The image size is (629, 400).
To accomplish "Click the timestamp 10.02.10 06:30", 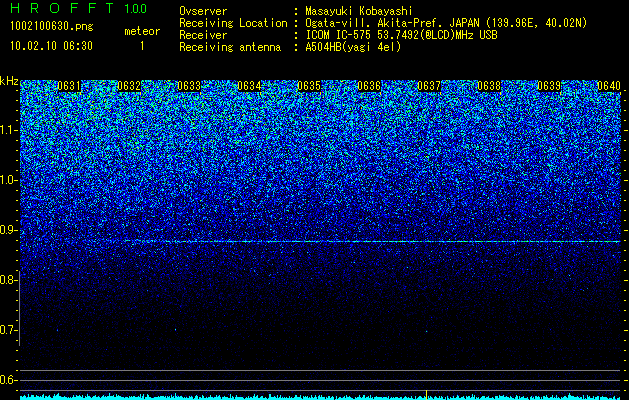I will (x=52, y=46).
